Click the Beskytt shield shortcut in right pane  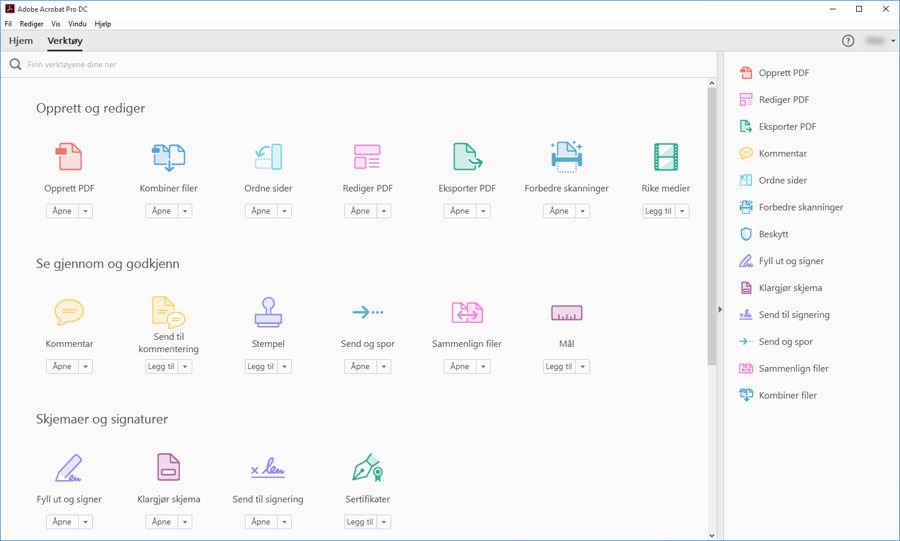763,234
